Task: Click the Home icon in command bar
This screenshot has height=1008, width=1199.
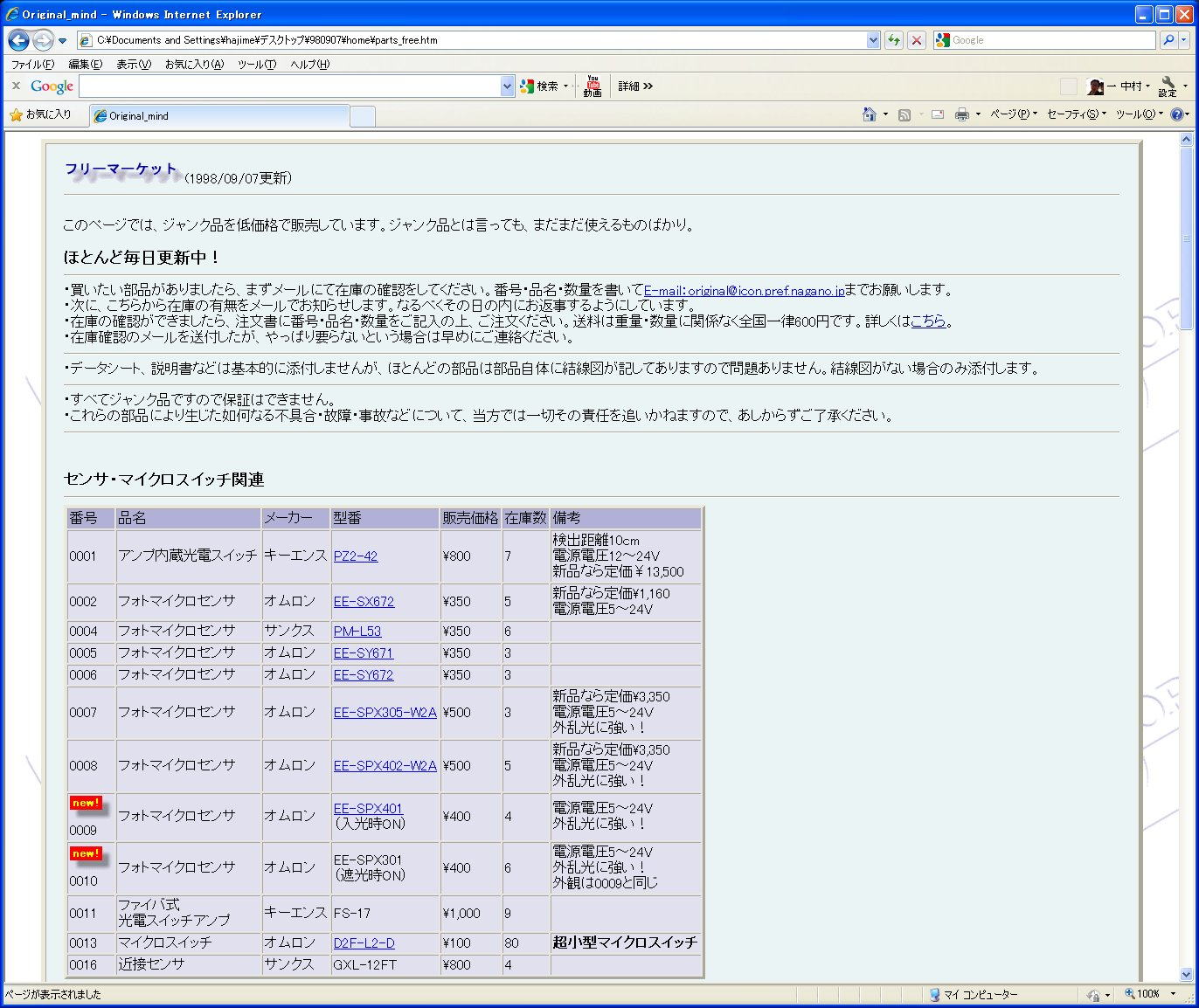Action: pos(869,114)
